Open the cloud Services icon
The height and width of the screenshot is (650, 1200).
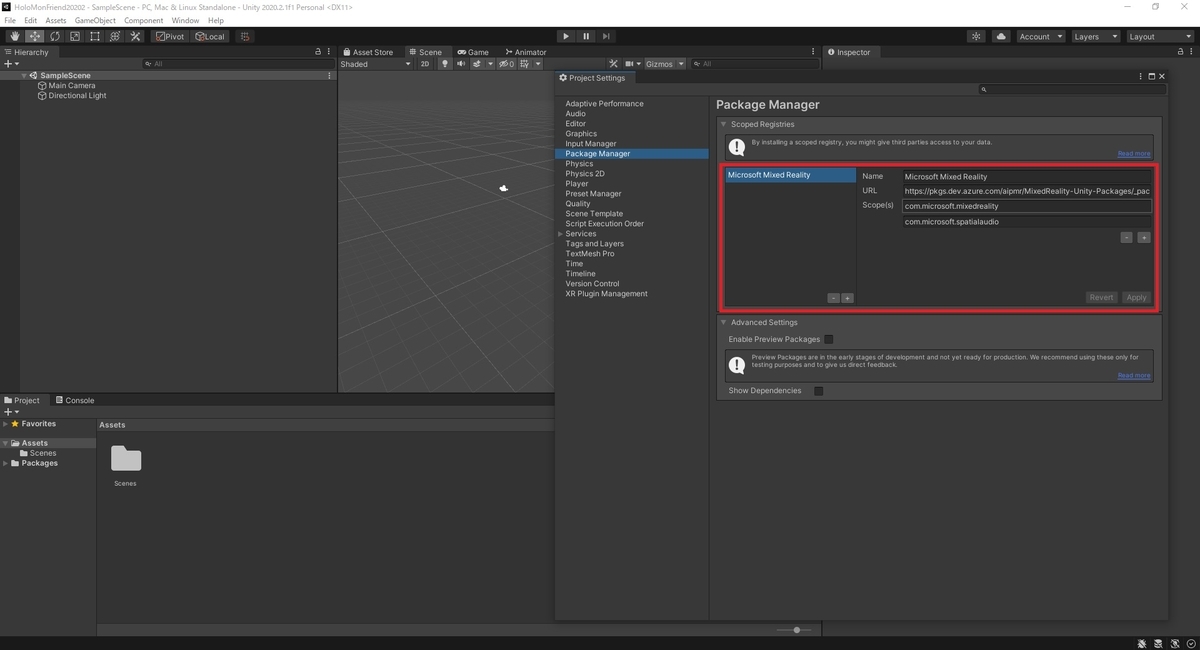coord(1001,36)
